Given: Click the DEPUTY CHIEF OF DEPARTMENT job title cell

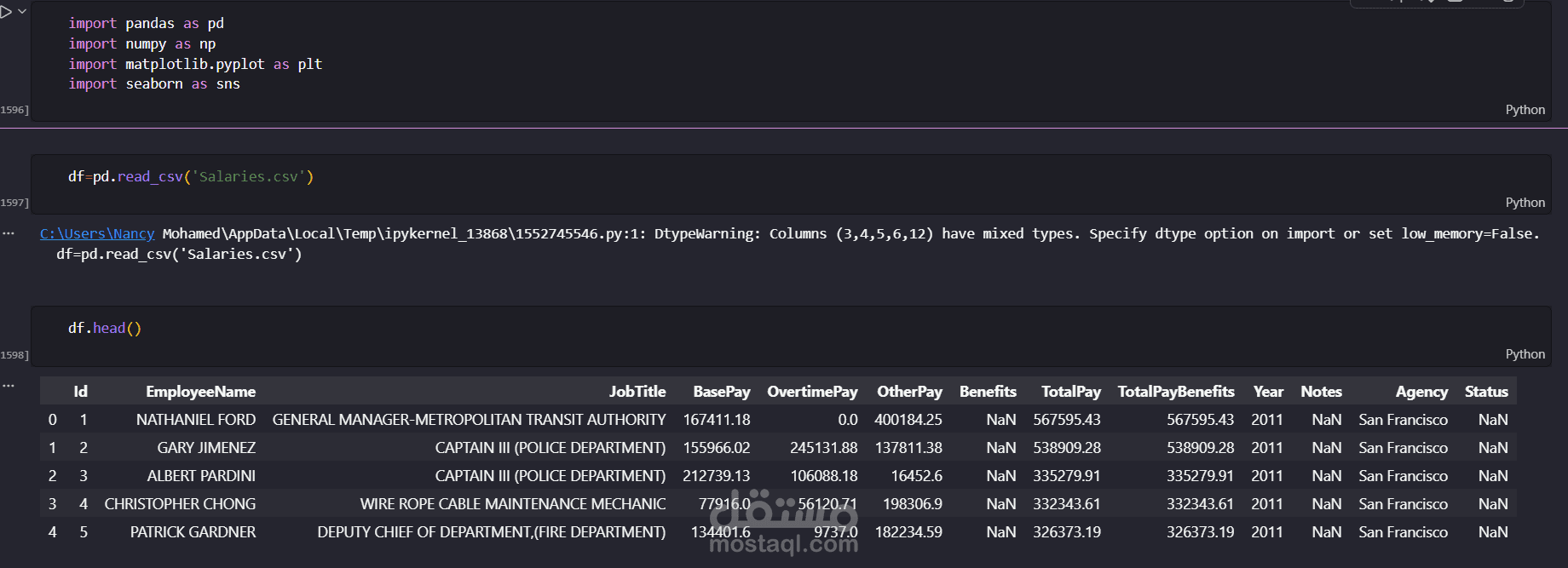Looking at the screenshot, I should (492, 532).
